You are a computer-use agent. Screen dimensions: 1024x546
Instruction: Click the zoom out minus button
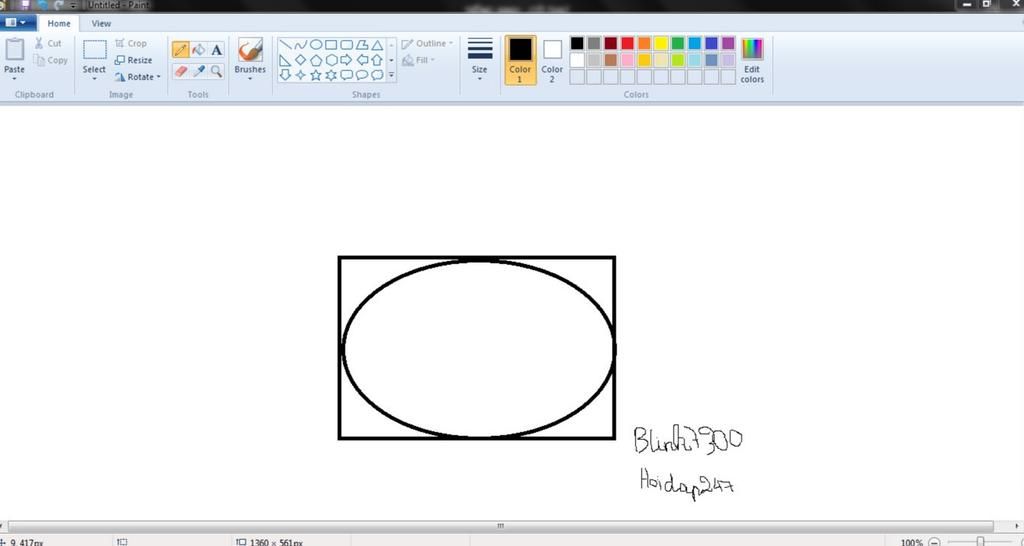pos(935,542)
